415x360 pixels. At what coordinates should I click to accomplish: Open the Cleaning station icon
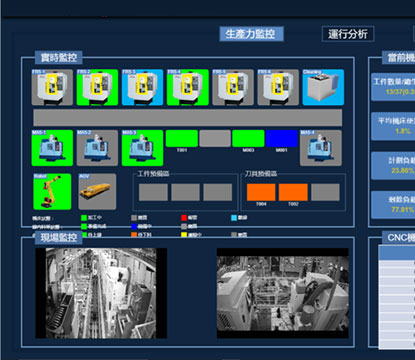323,87
